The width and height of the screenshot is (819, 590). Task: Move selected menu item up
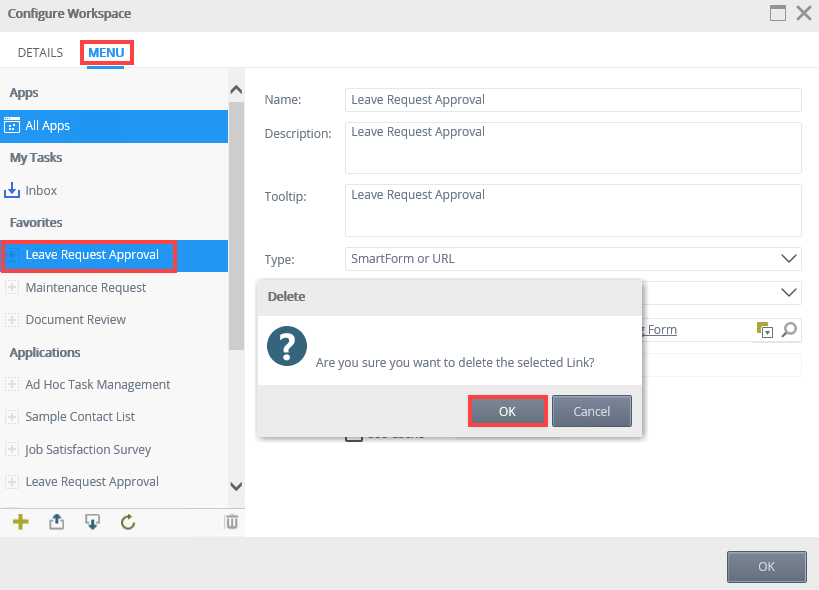click(56, 522)
